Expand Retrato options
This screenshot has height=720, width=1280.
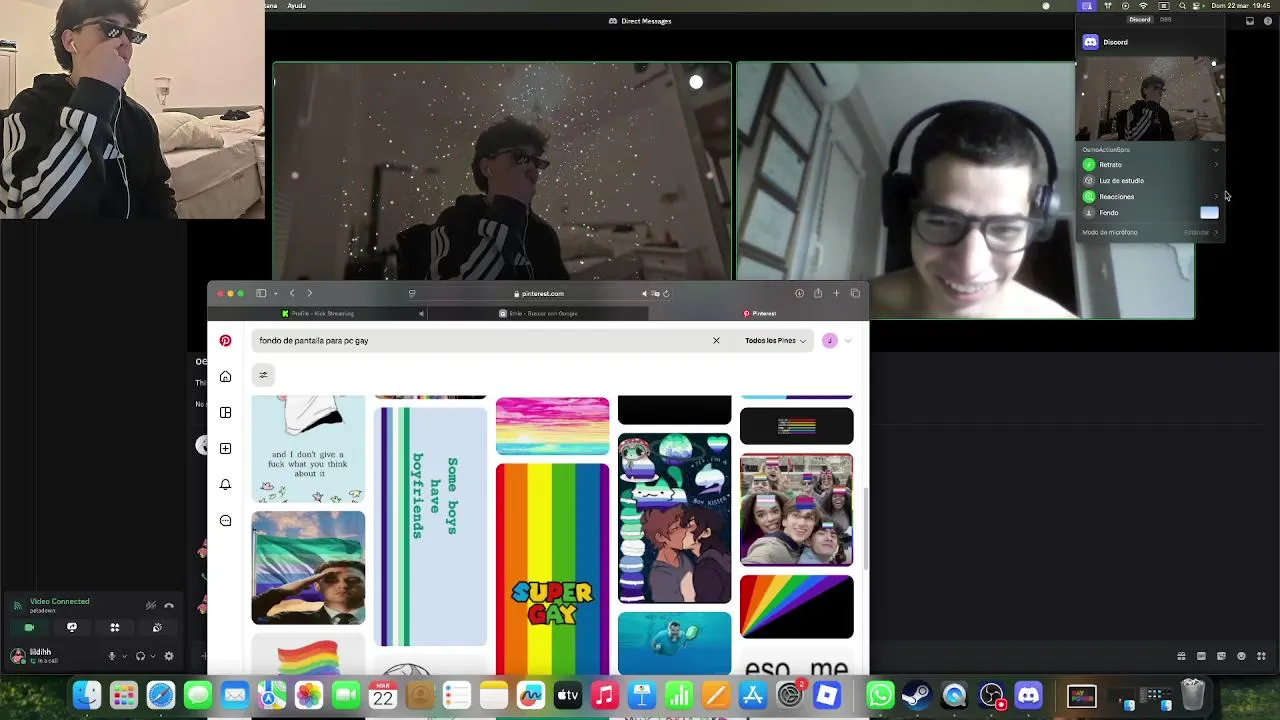(1216, 165)
